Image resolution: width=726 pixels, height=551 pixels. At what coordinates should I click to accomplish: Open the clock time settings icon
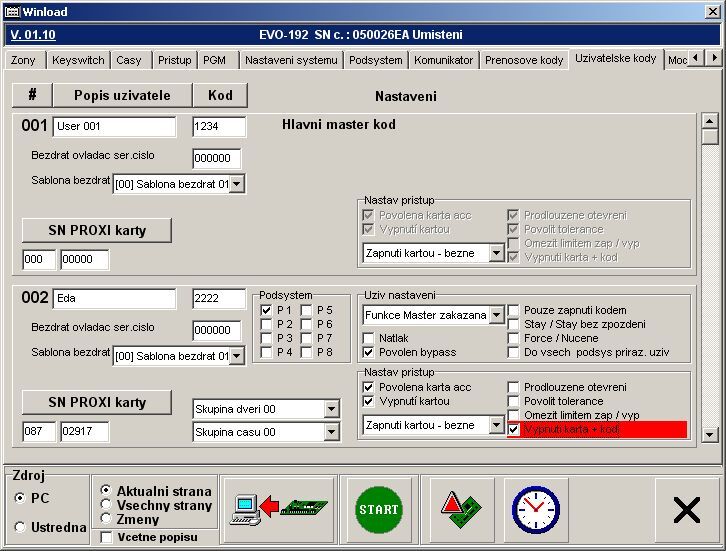tap(535, 510)
